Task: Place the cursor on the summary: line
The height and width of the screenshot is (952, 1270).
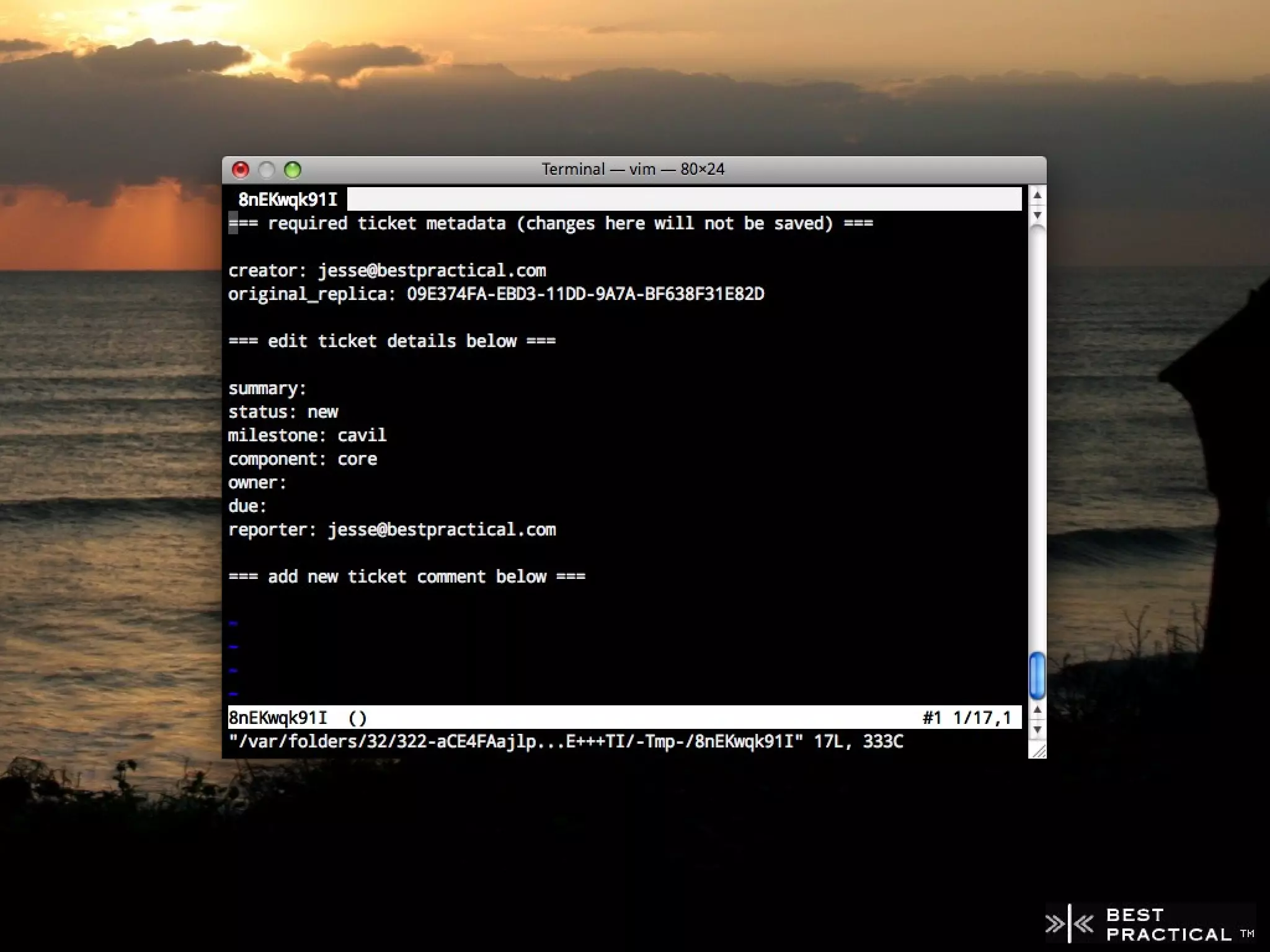Action: click(267, 389)
